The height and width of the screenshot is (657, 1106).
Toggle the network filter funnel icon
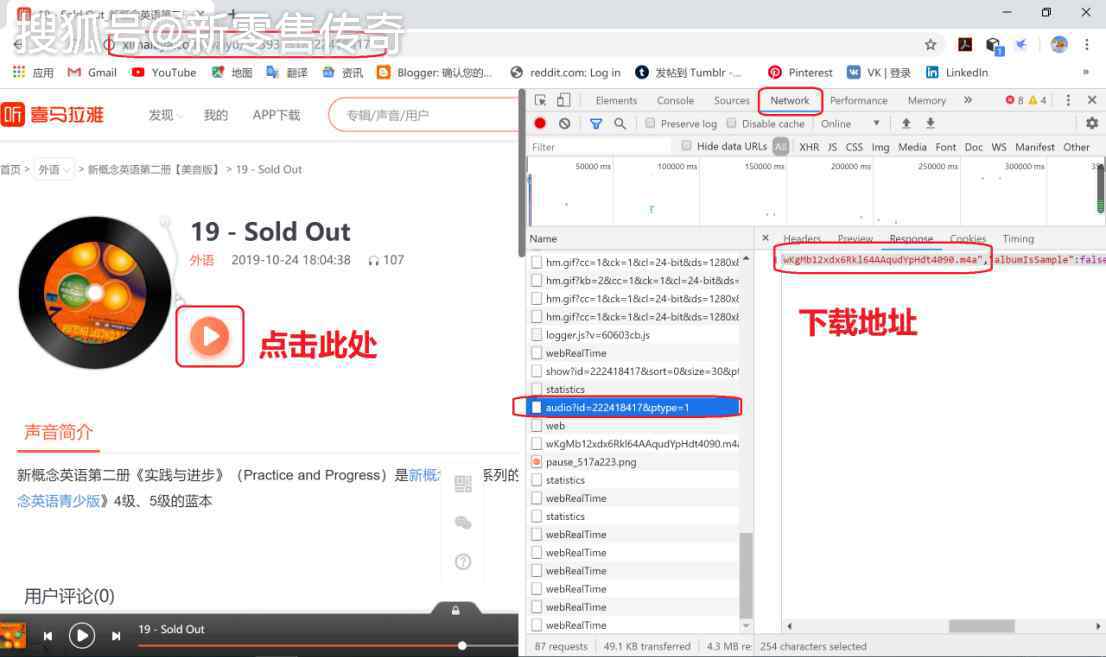click(596, 123)
